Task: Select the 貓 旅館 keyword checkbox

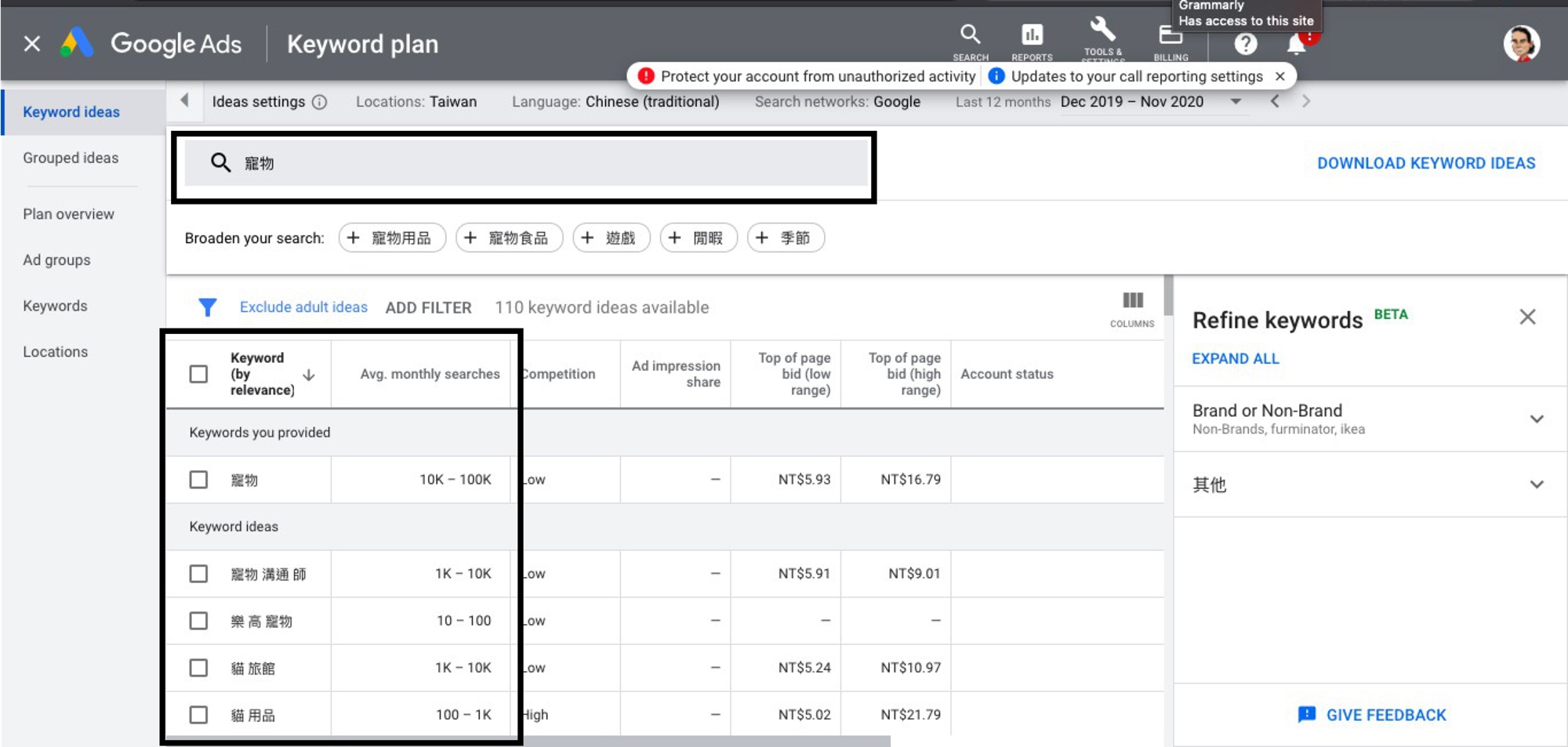Action: pyautogui.click(x=198, y=668)
